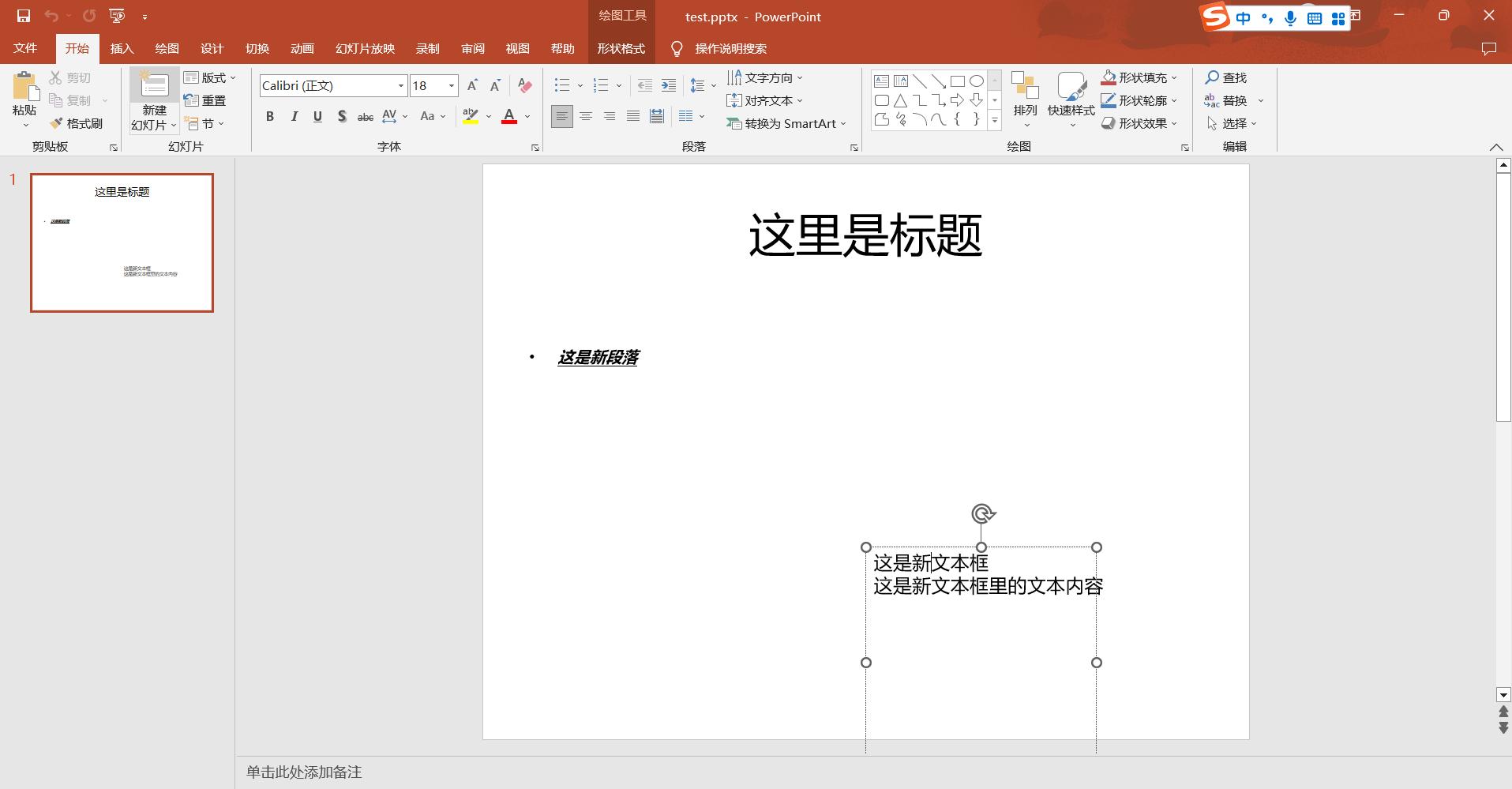Toggle underline formatting
The height and width of the screenshot is (789, 1512).
[317, 116]
